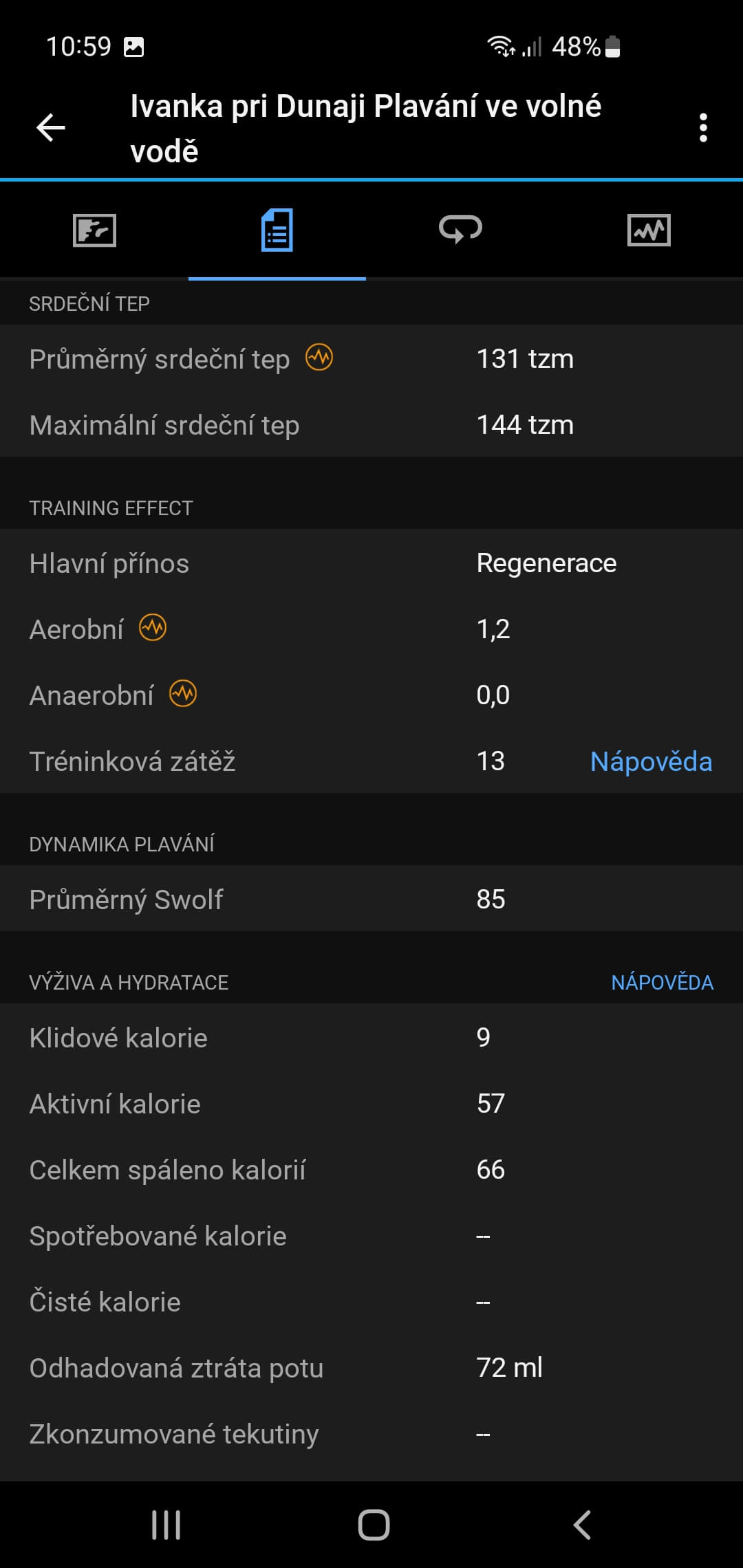Open NÁPOVĚDA for Výživa a hydratace
This screenshot has width=743, height=1568.
point(662,982)
